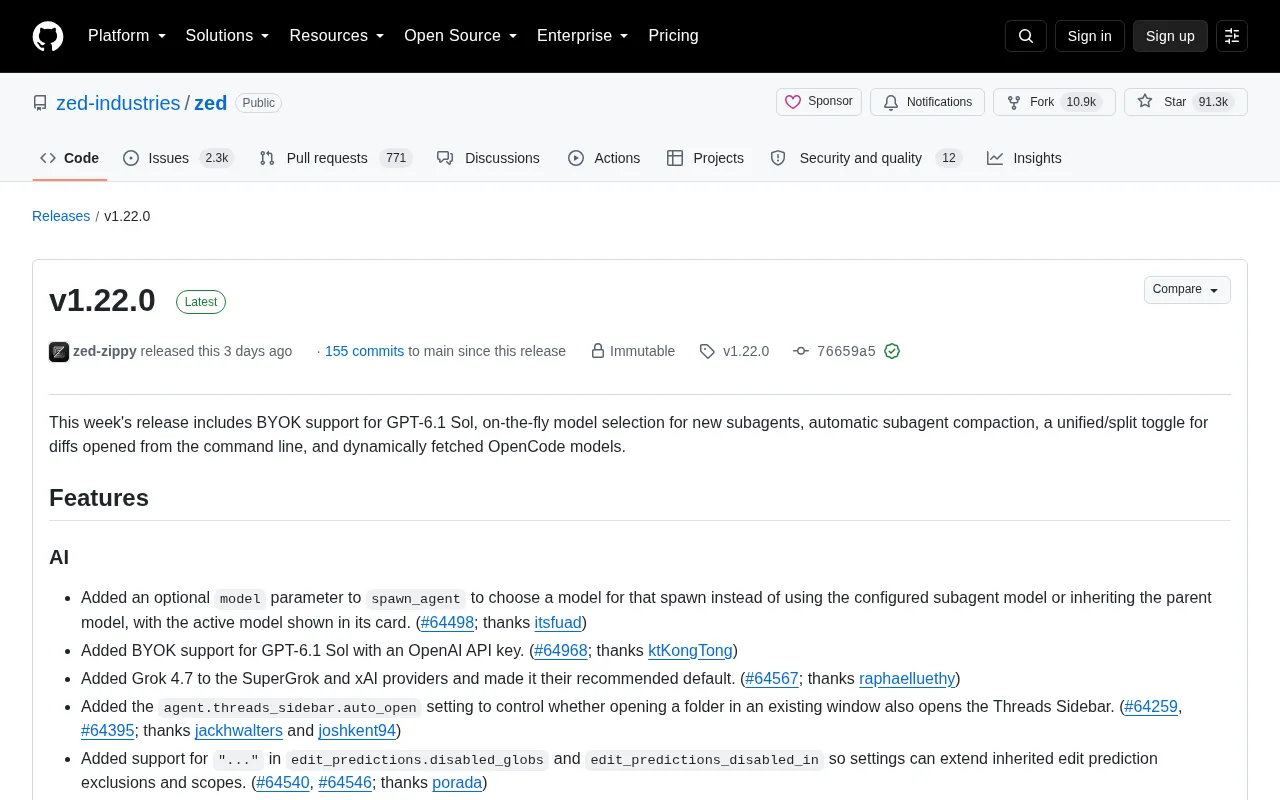Click the heart Sponsor button
The height and width of the screenshot is (800, 1280).
click(x=818, y=102)
